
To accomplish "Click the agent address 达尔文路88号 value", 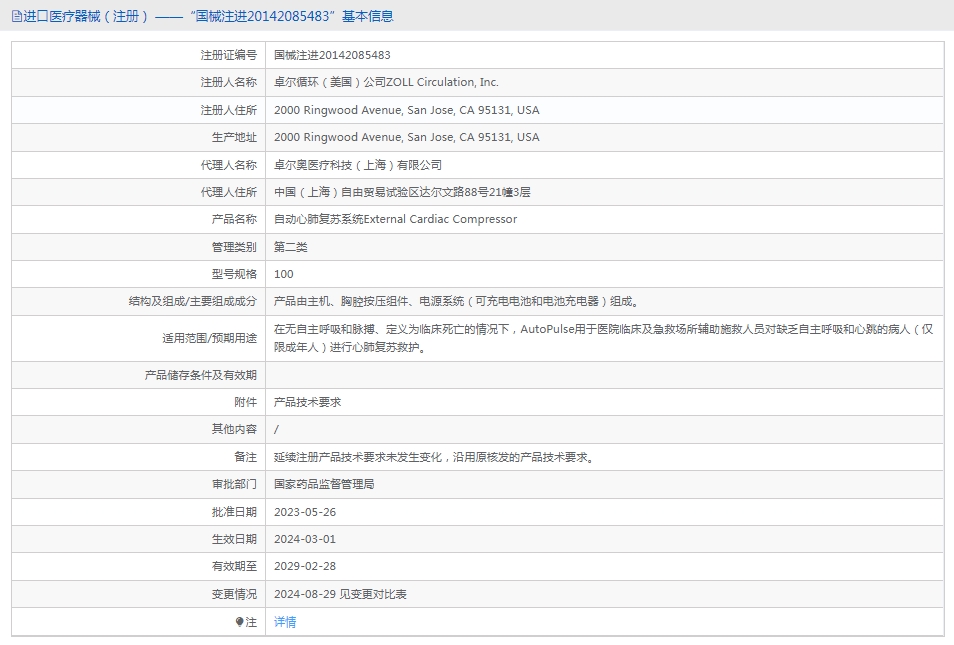I will point(402,192).
